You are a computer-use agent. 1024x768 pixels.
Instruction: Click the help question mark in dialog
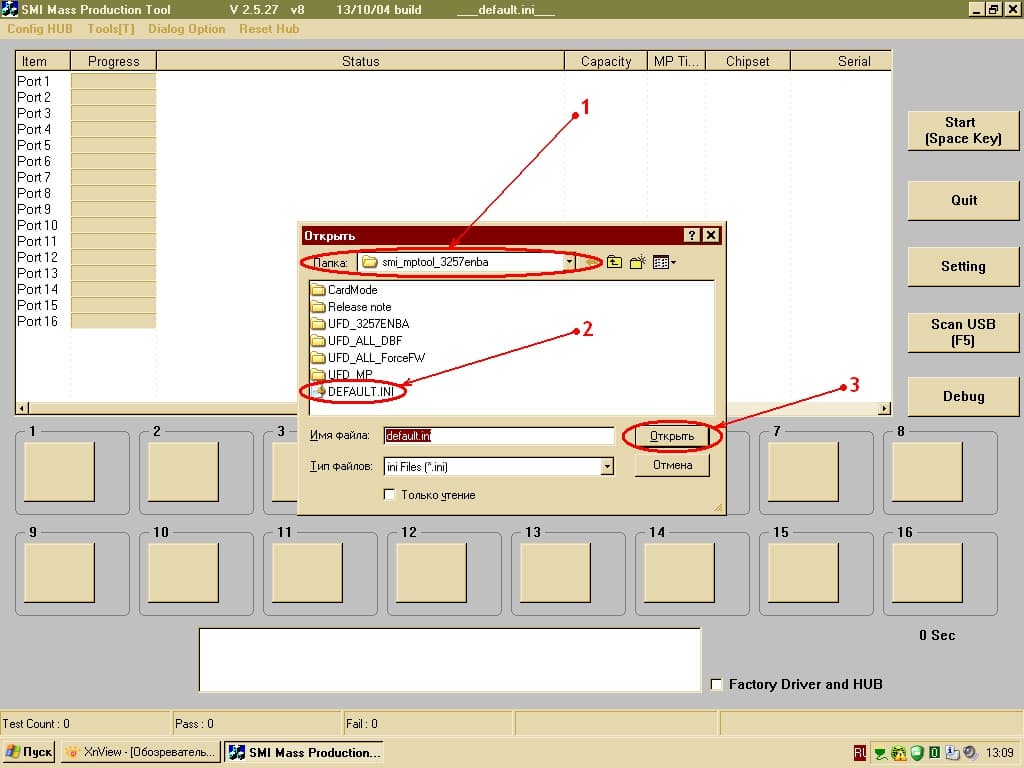[x=692, y=235]
